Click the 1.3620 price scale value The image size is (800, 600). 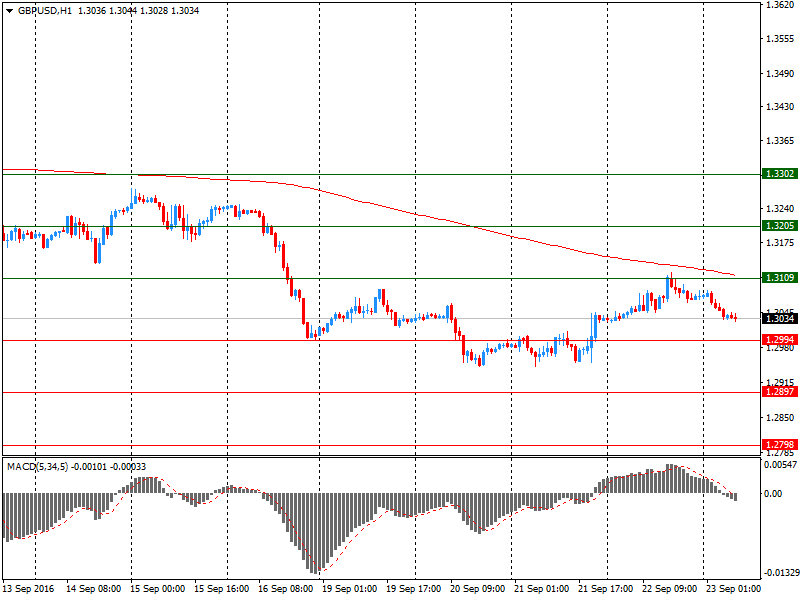pos(780,5)
